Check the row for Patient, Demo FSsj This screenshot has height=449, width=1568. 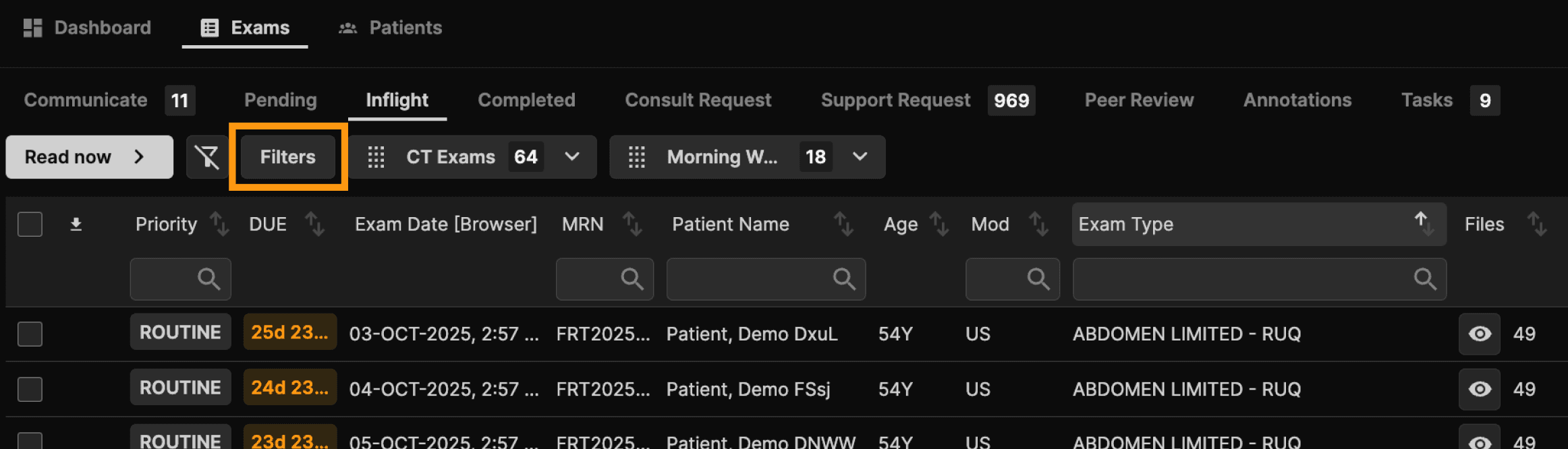pyautogui.click(x=30, y=389)
